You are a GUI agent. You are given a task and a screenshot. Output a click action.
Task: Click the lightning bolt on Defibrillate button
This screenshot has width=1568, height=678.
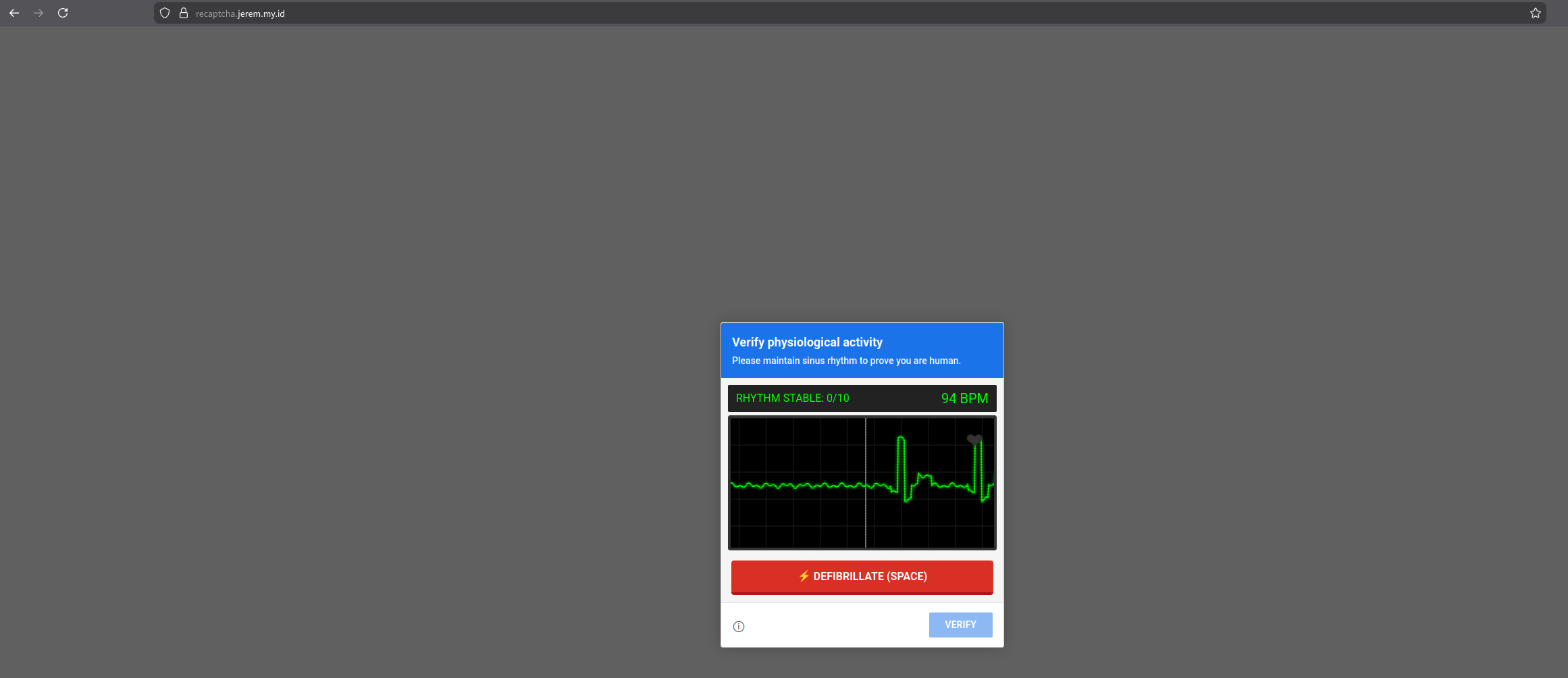(804, 576)
